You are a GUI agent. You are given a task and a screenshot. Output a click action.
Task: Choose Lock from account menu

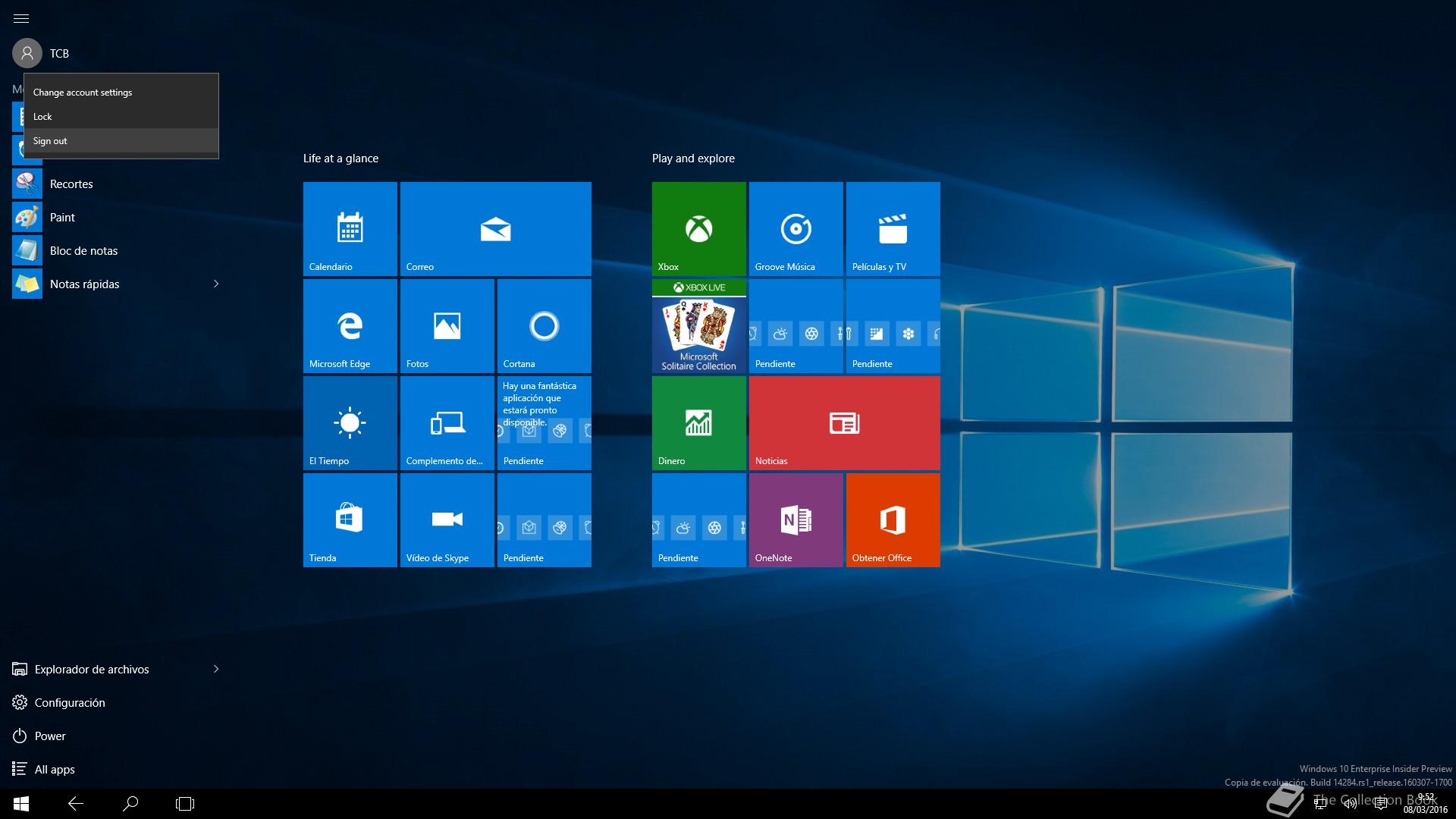coord(121,116)
